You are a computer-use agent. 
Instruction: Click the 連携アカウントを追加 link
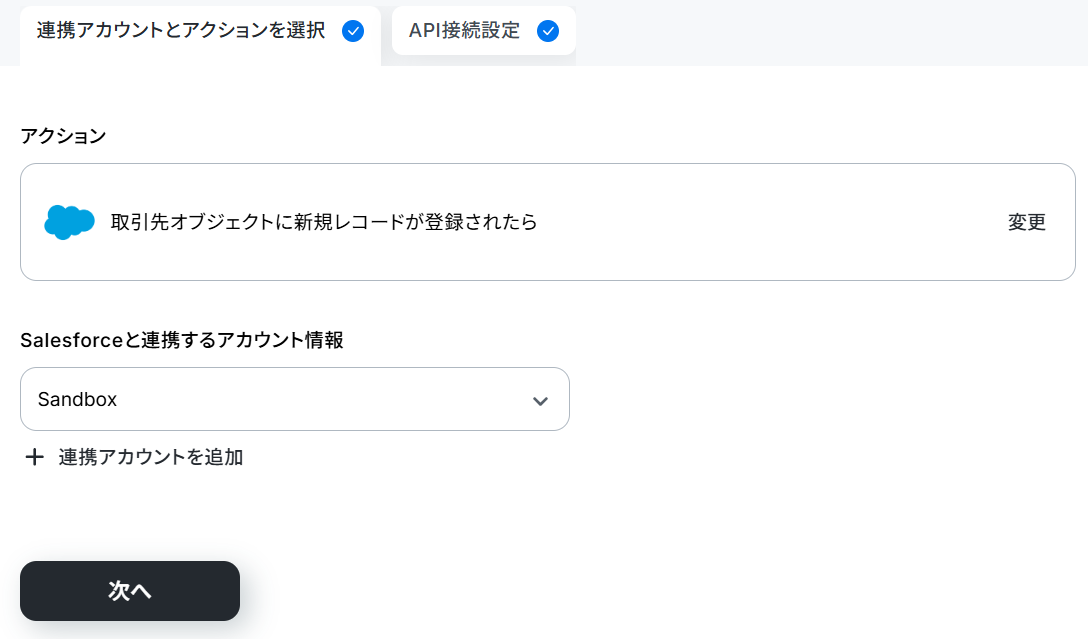(151, 457)
